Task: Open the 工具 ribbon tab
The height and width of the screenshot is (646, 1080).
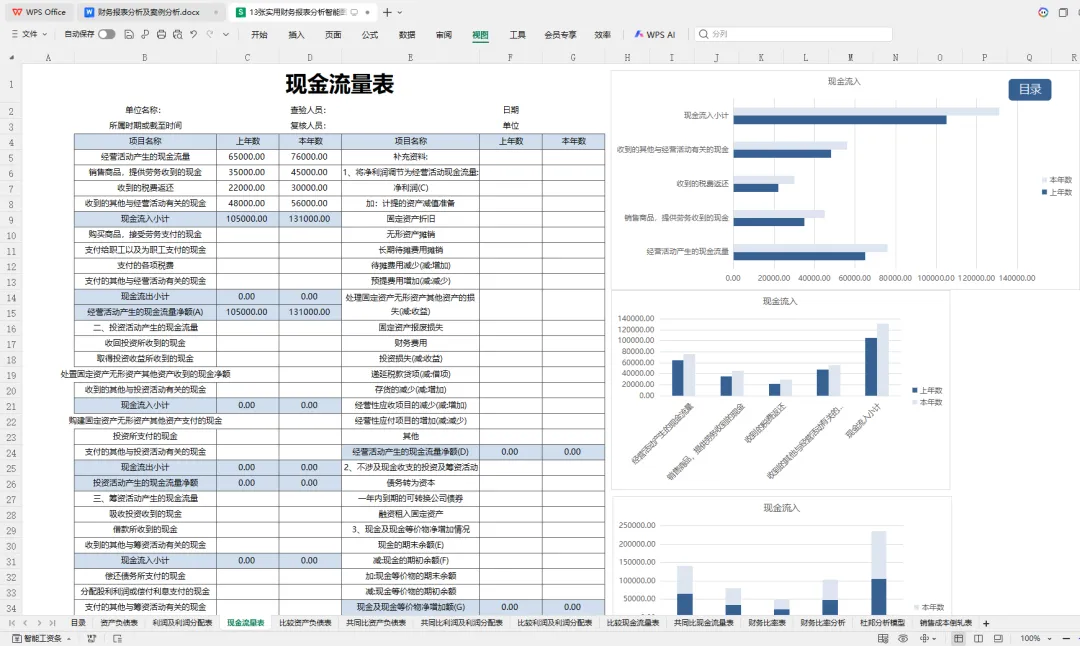Action: (517, 34)
